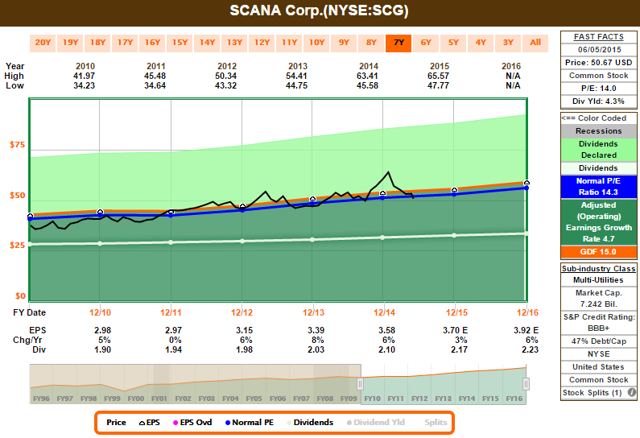
Task: Click the 12/10 FY date label
Action: (100, 313)
